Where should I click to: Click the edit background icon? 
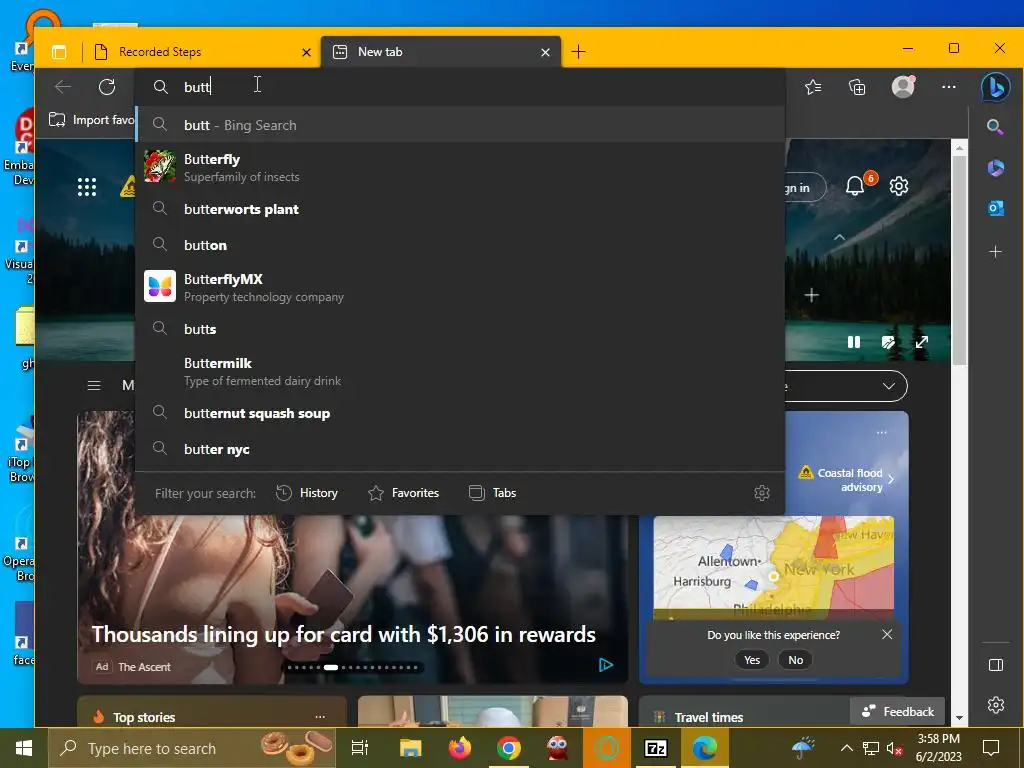[888, 342]
